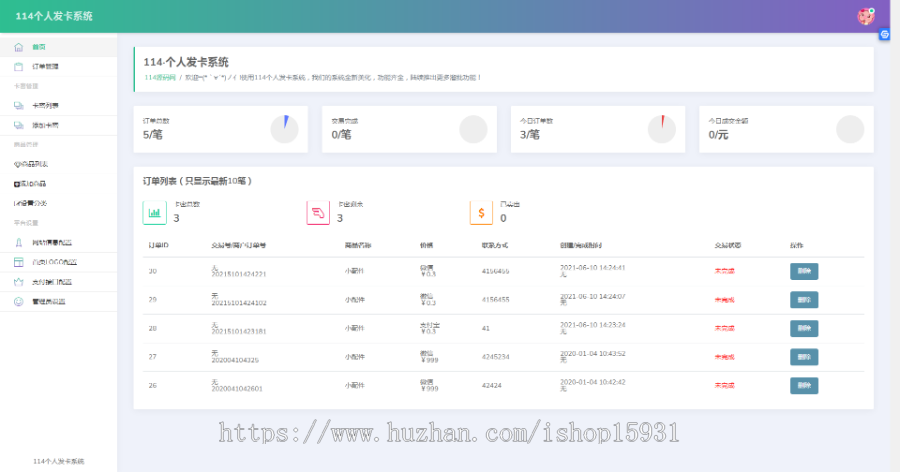Click the card list icon in sidebar
The height and width of the screenshot is (472, 900).
pyautogui.click(x=18, y=106)
